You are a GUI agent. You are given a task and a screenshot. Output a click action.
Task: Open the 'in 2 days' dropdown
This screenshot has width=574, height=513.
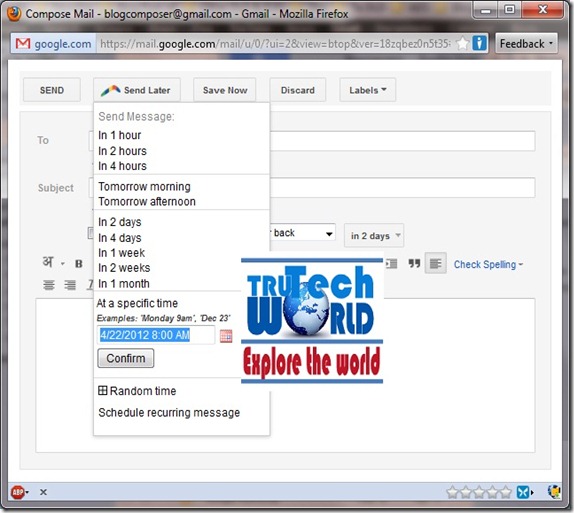(374, 235)
